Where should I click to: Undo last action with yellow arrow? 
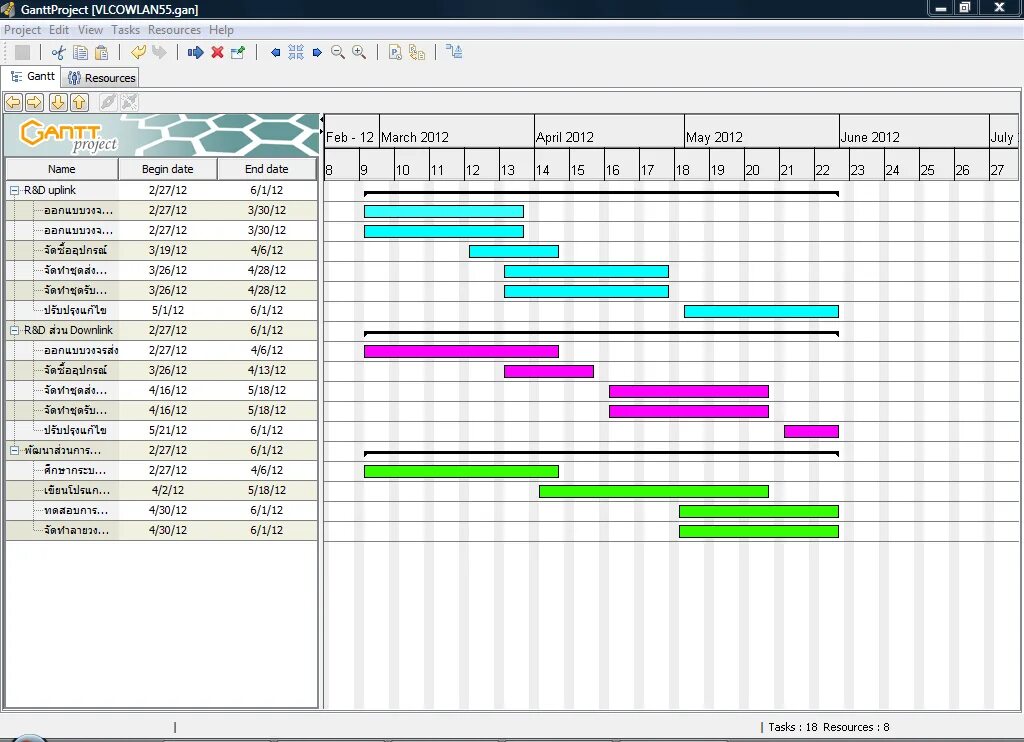click(138, 52)
